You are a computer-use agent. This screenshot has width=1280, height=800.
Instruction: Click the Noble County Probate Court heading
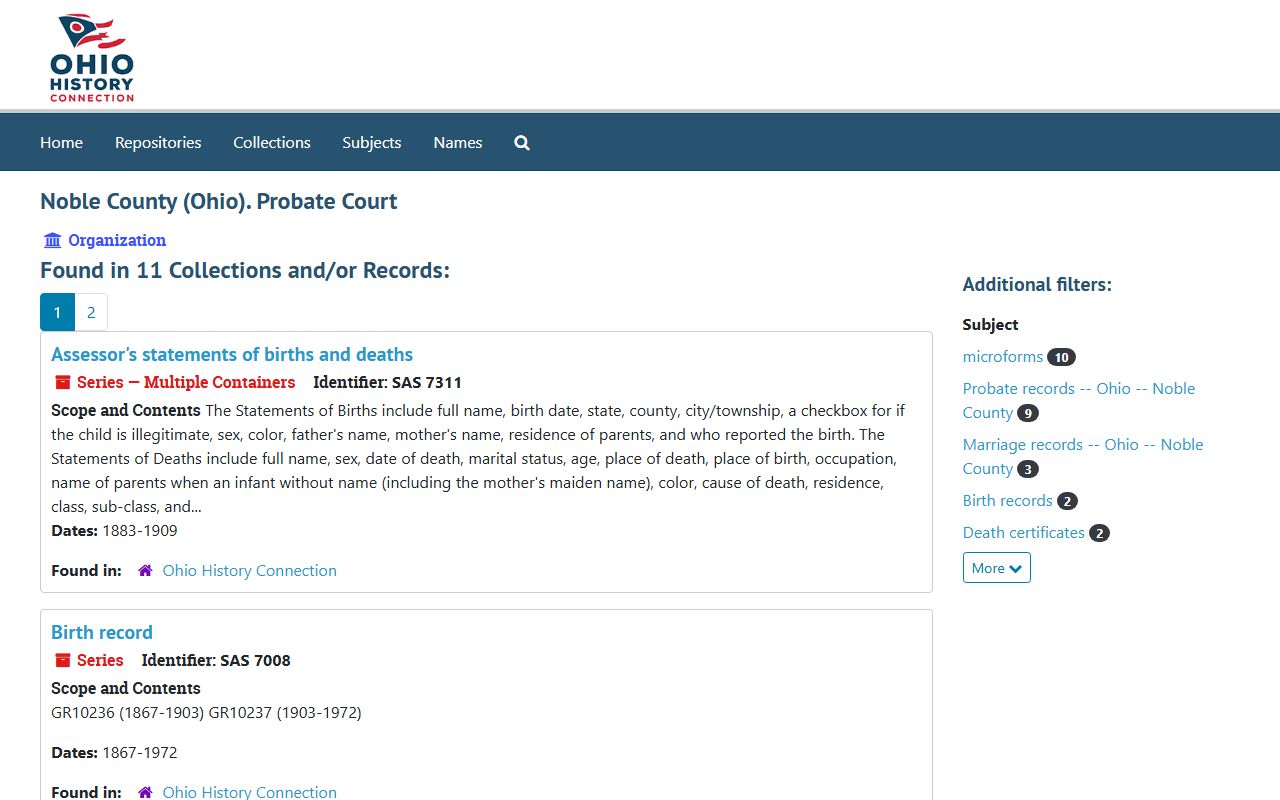tap(219, 201)
